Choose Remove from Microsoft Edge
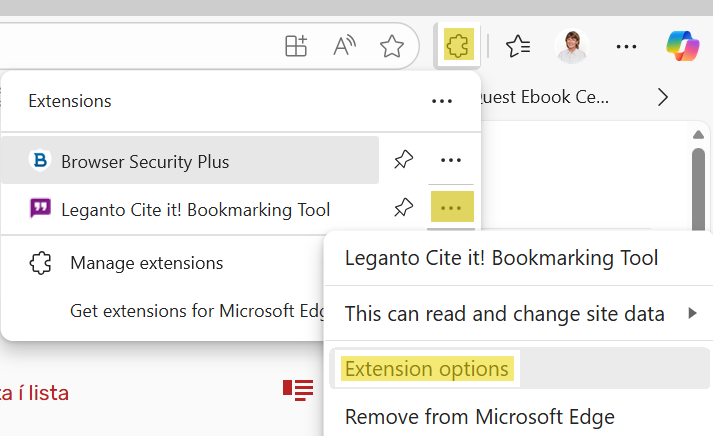This screenshot has height=436, width=713. [x=479, y=416]
